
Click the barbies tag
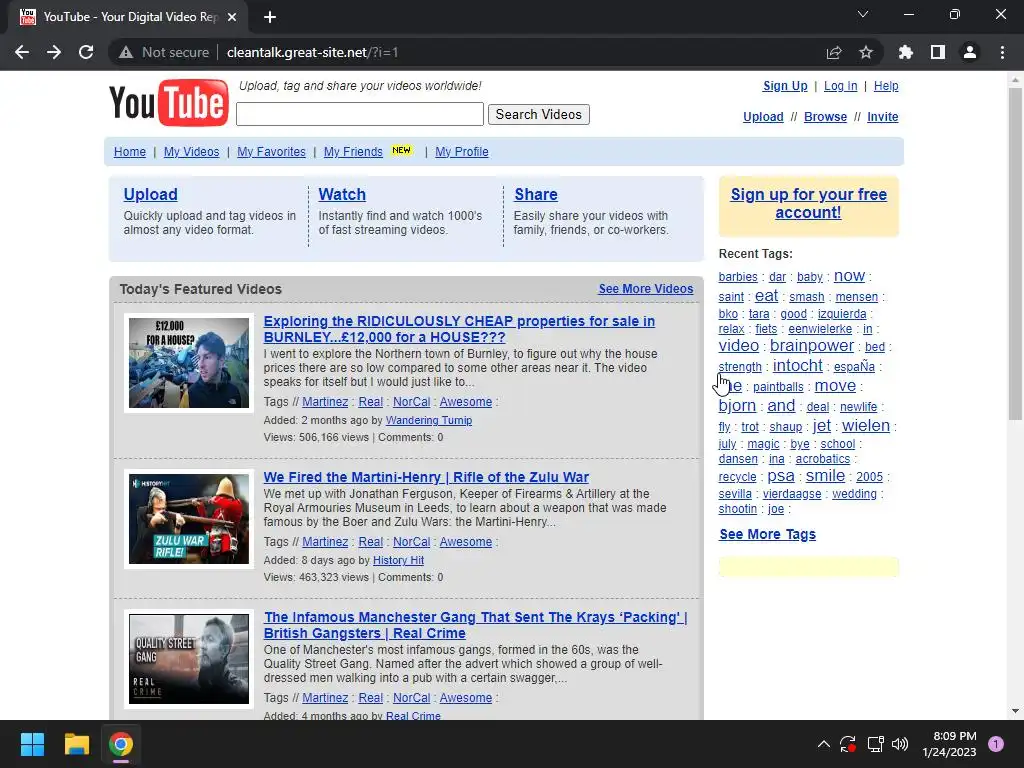[x=738, y=277]
